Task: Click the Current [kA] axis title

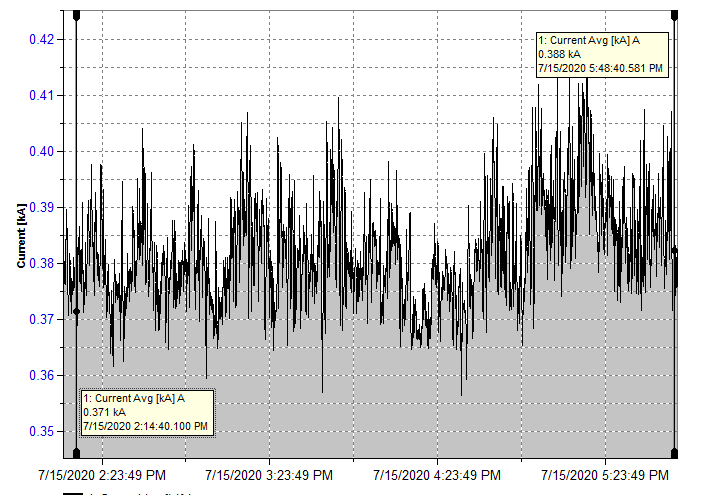Action: 21,235
